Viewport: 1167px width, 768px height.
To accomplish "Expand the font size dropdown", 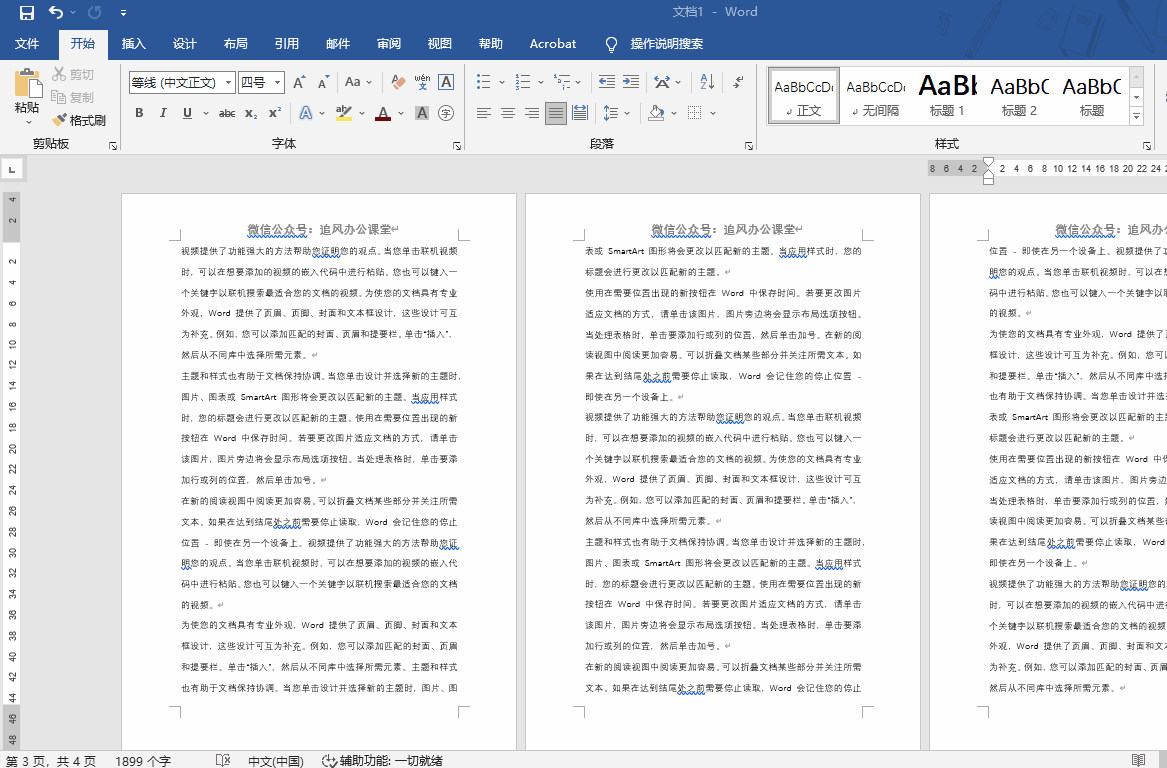I will 277,80.
